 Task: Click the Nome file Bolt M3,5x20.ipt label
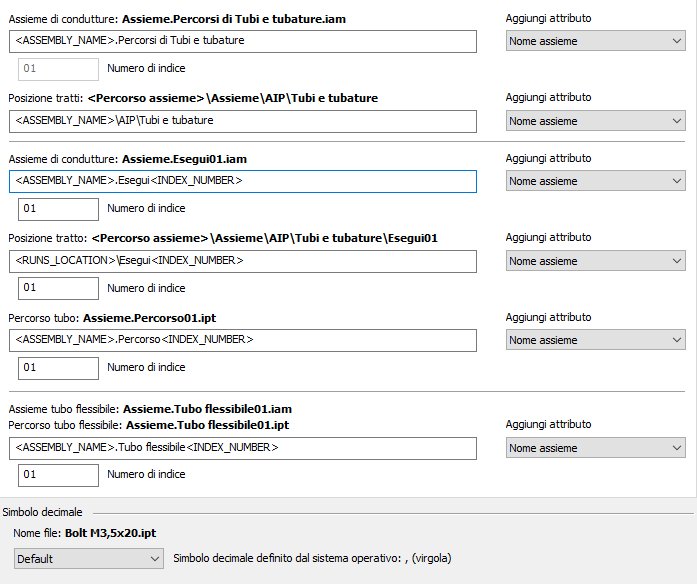coord(85,533)
